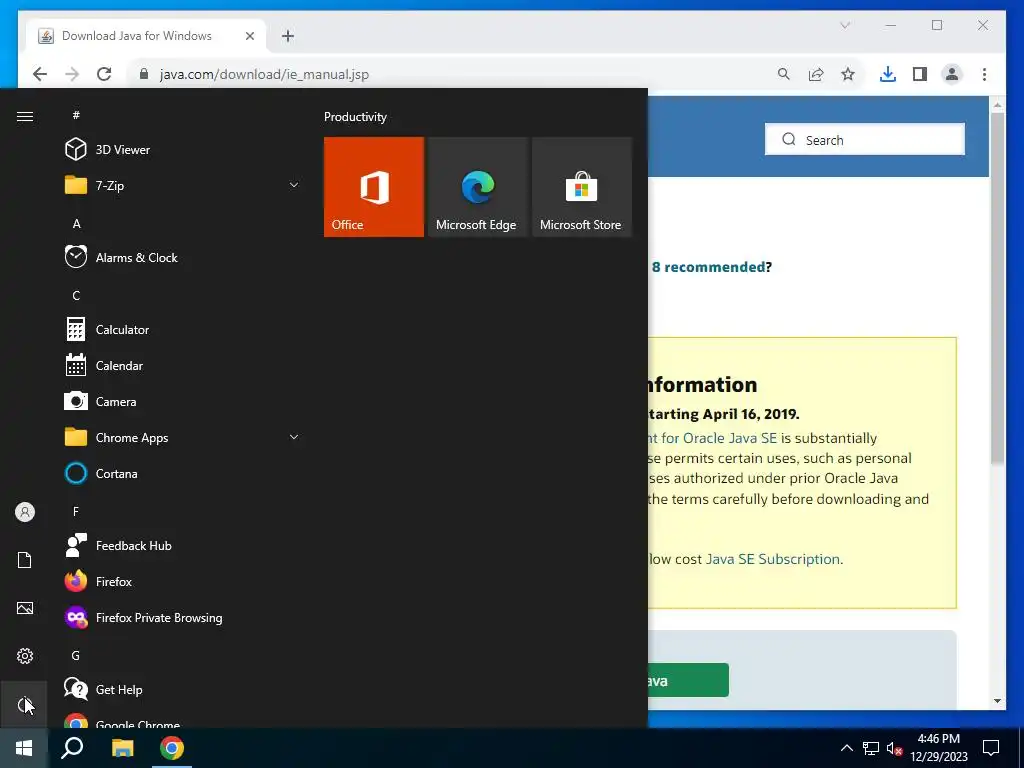The image size is (1024, 768).
Task: Click the Office tile
Action: click(374, 187)
